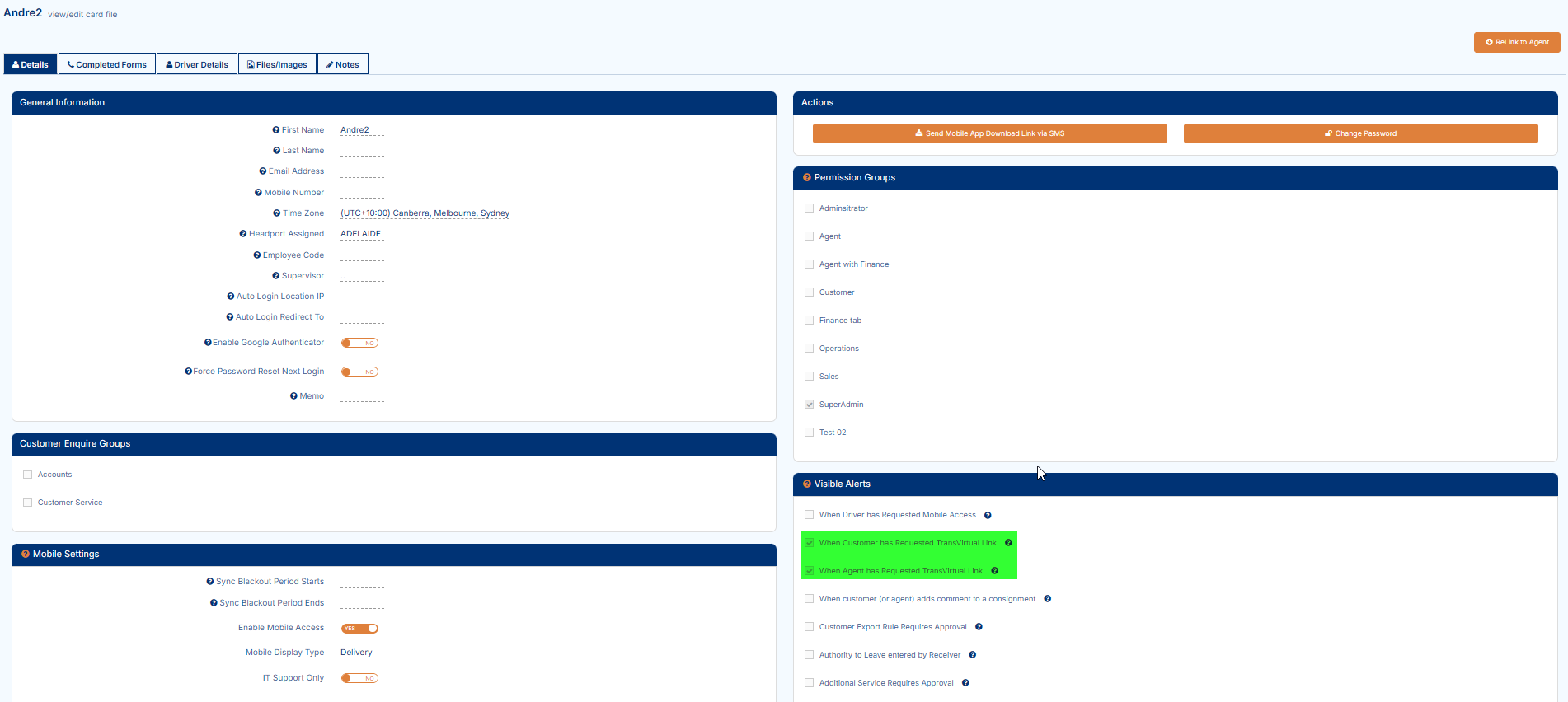Image resolution: width=1568 pixels, height=702 pixels.
Task: Click the Permission Groups help icon
Action: (x=807, y=178)
